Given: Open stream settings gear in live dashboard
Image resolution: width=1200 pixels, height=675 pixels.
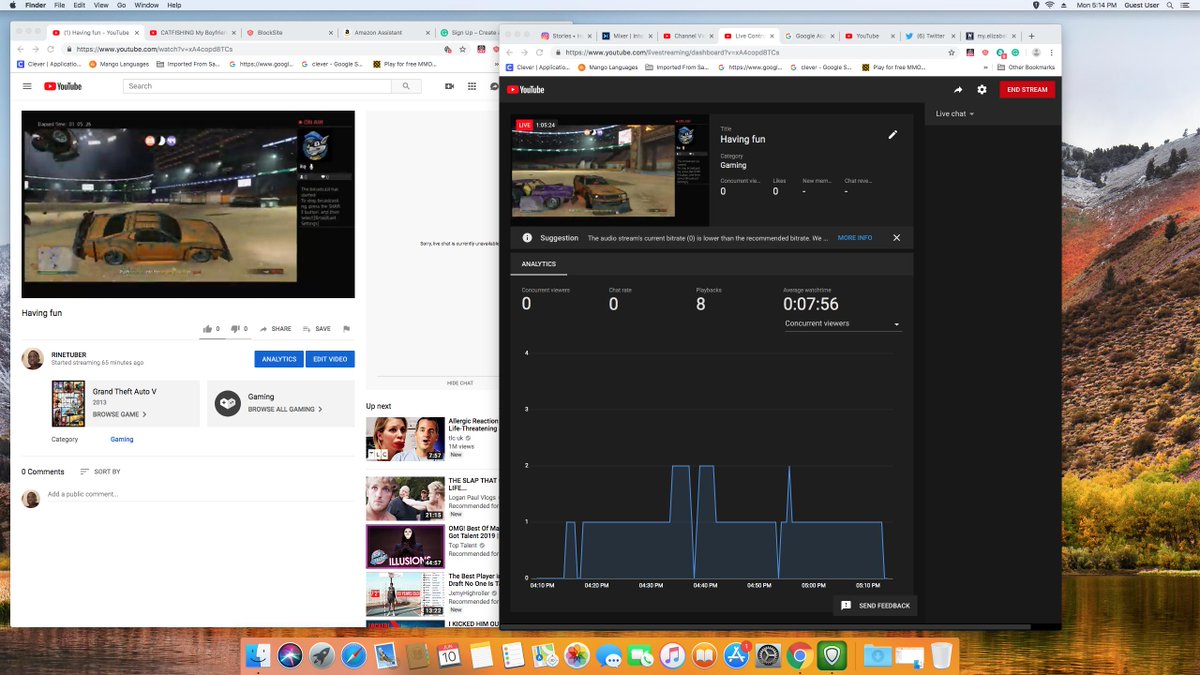Looking at the screenshot, I should pyautogui.click(x=982, y=90).
